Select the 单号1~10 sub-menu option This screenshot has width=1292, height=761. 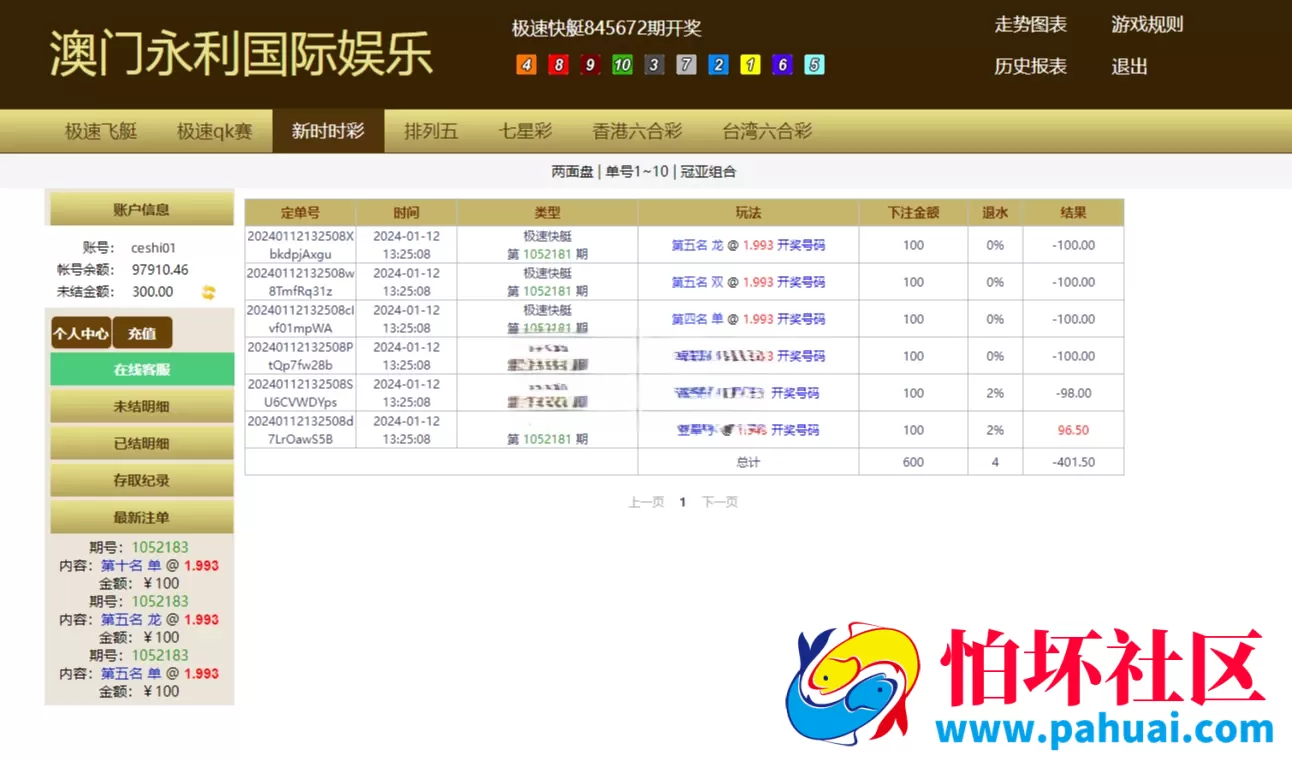[x=637, y=171]
